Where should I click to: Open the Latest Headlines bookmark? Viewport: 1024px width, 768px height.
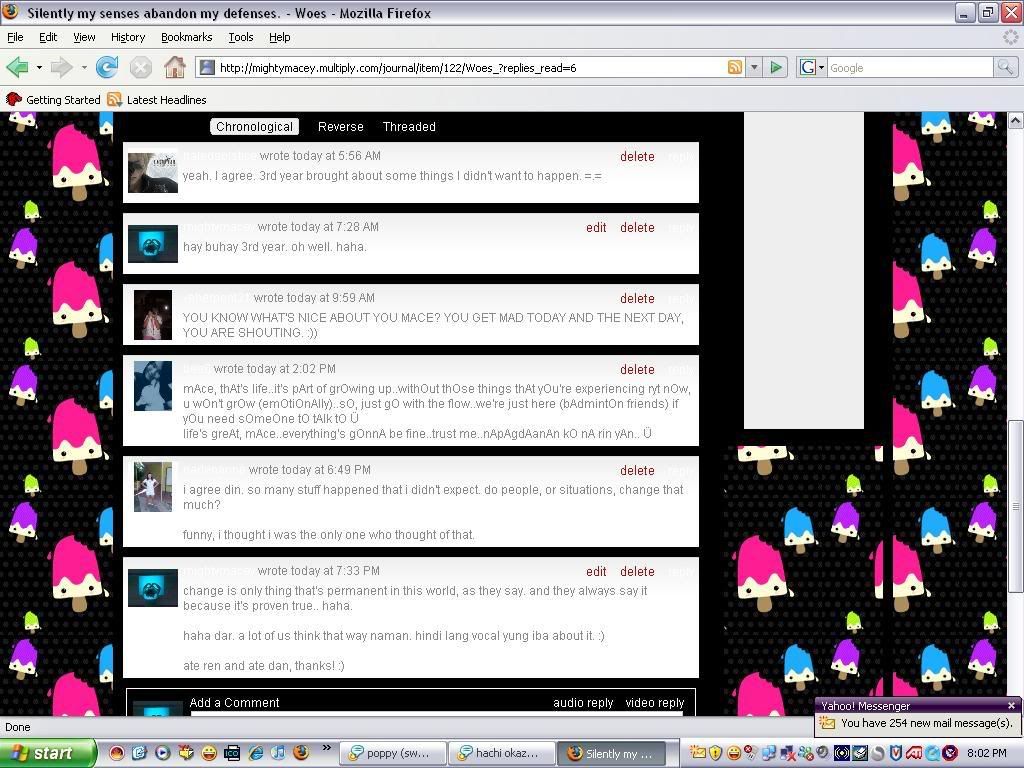pyautogui.click(x=157, y=100)
